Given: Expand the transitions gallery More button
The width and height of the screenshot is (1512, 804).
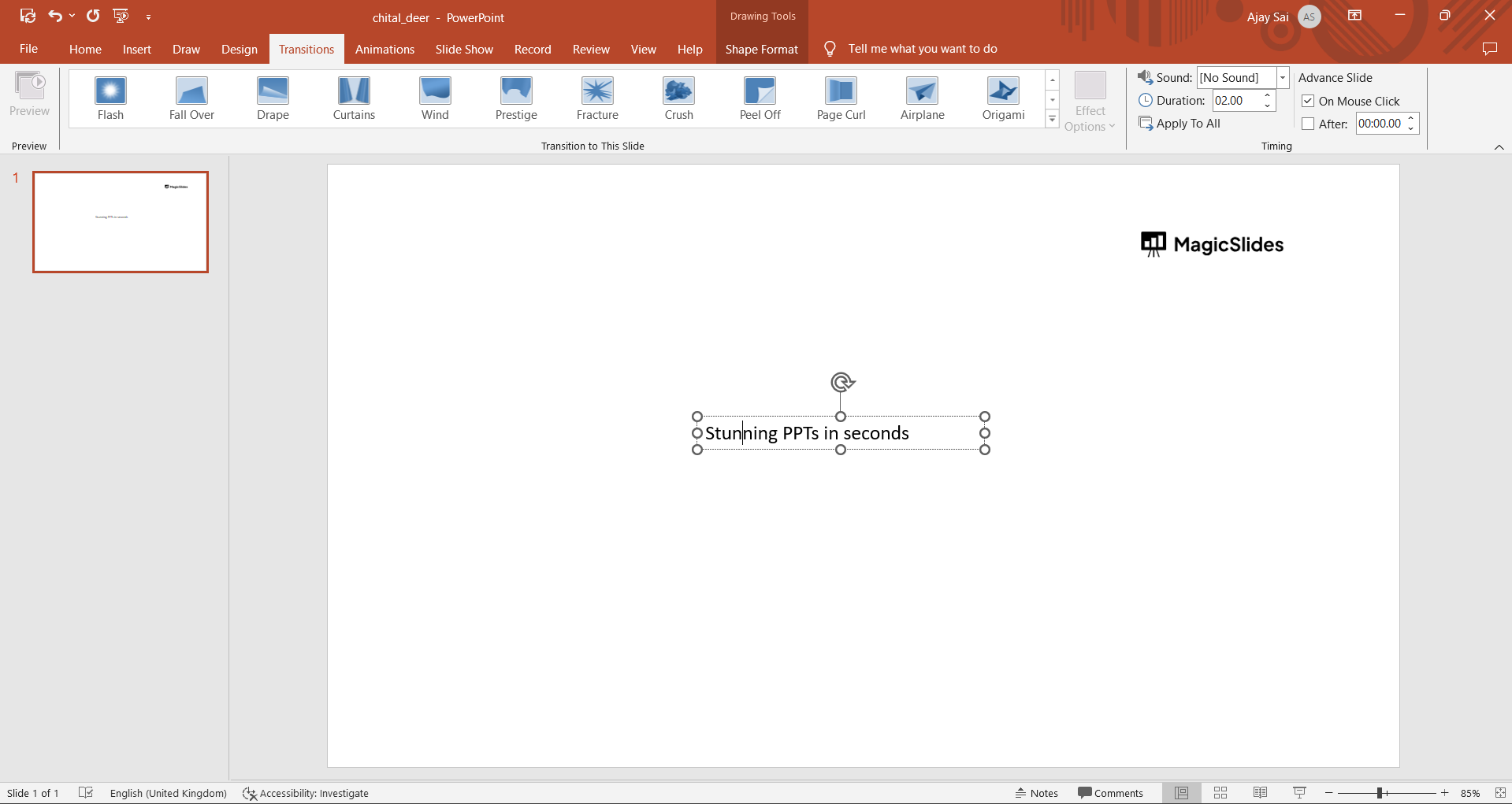Looking at the screenshot, I should (x=1052, y=120).
